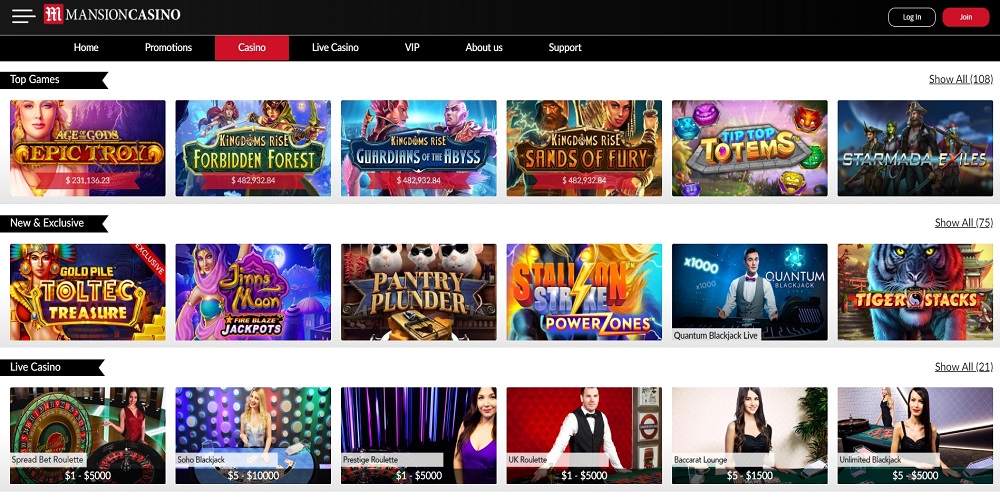The width and height of the screenshot is (1000, 500).
Task: Launch the Tiger Stacks game
Action: pyautogui.click(x=915, y=292)
